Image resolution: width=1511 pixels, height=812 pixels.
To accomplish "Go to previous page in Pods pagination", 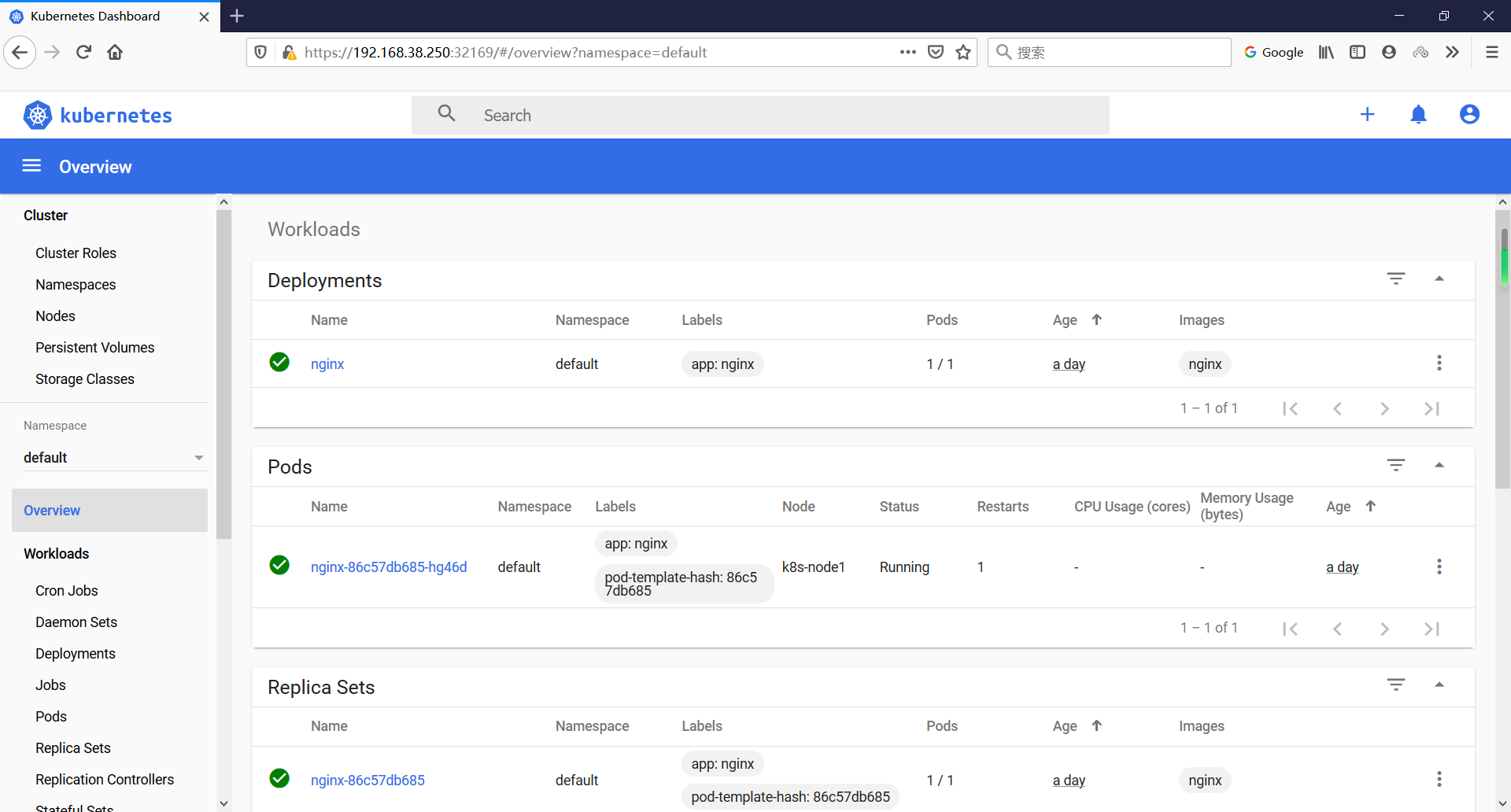I will pyautogui.click(x=1337, y=629).
